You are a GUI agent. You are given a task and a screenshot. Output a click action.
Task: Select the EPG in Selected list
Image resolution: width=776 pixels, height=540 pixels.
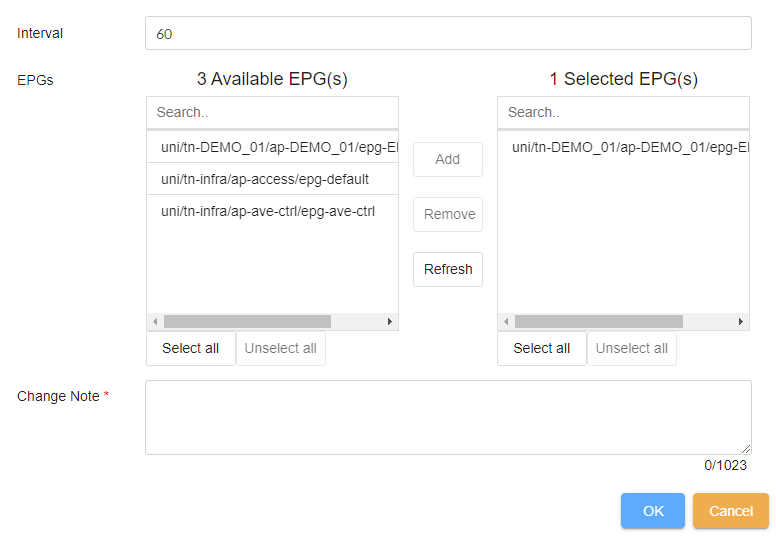coord(623,147)
